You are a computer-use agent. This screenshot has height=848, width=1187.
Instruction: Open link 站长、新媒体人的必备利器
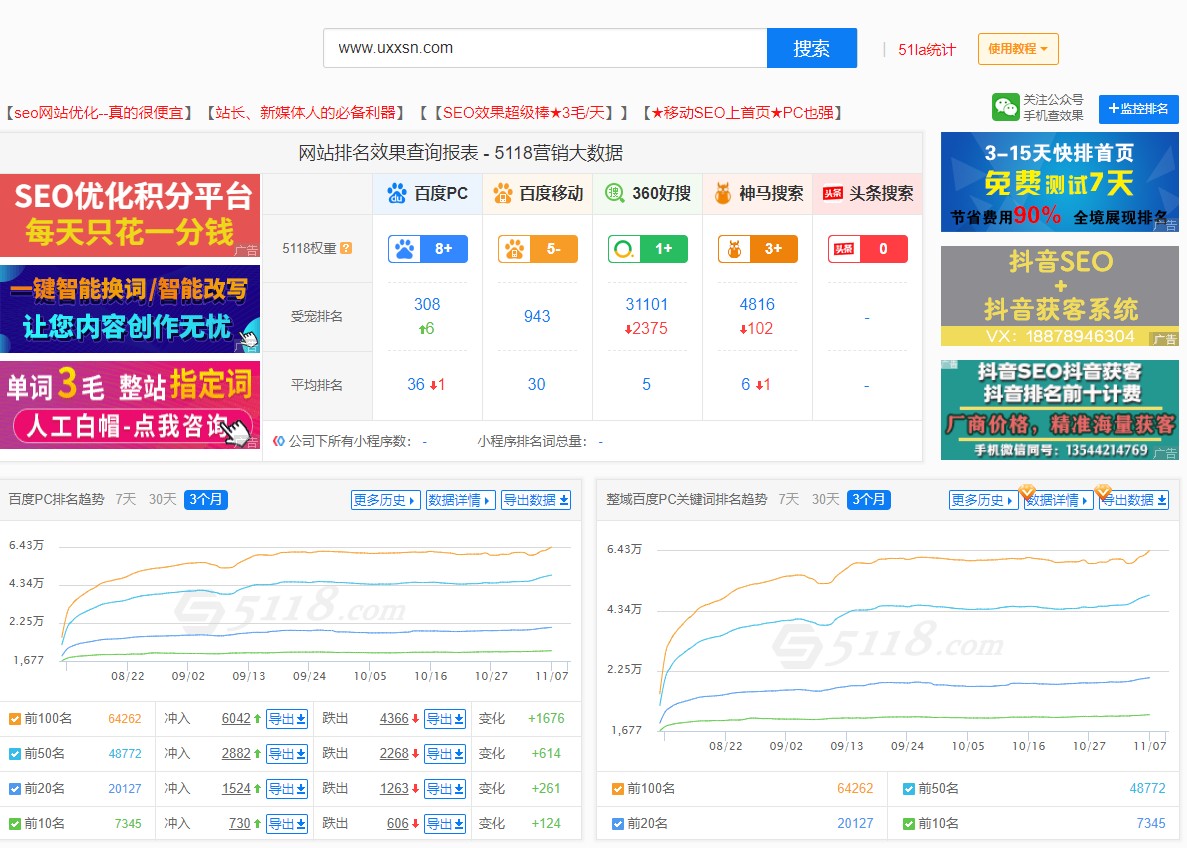[x=305, y=113]
